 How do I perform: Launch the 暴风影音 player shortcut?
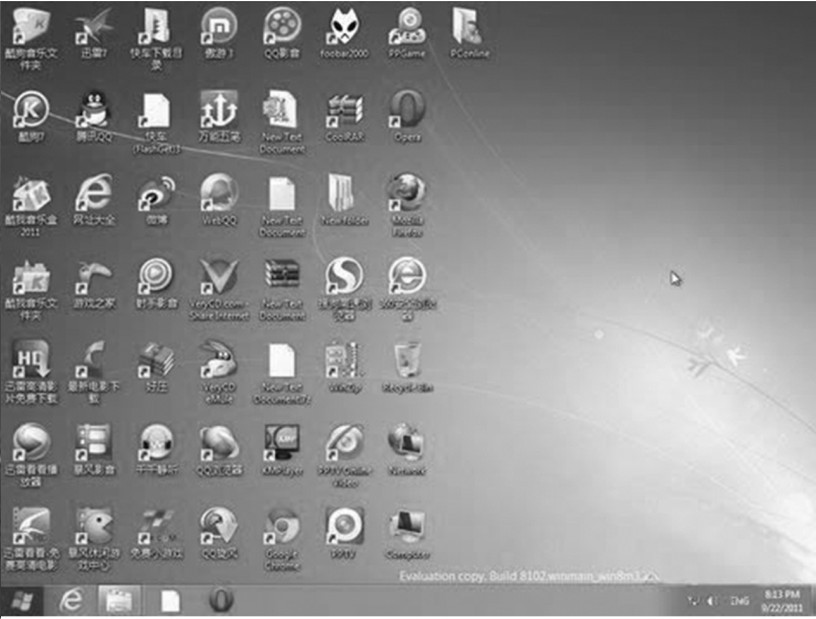point(94,450)
